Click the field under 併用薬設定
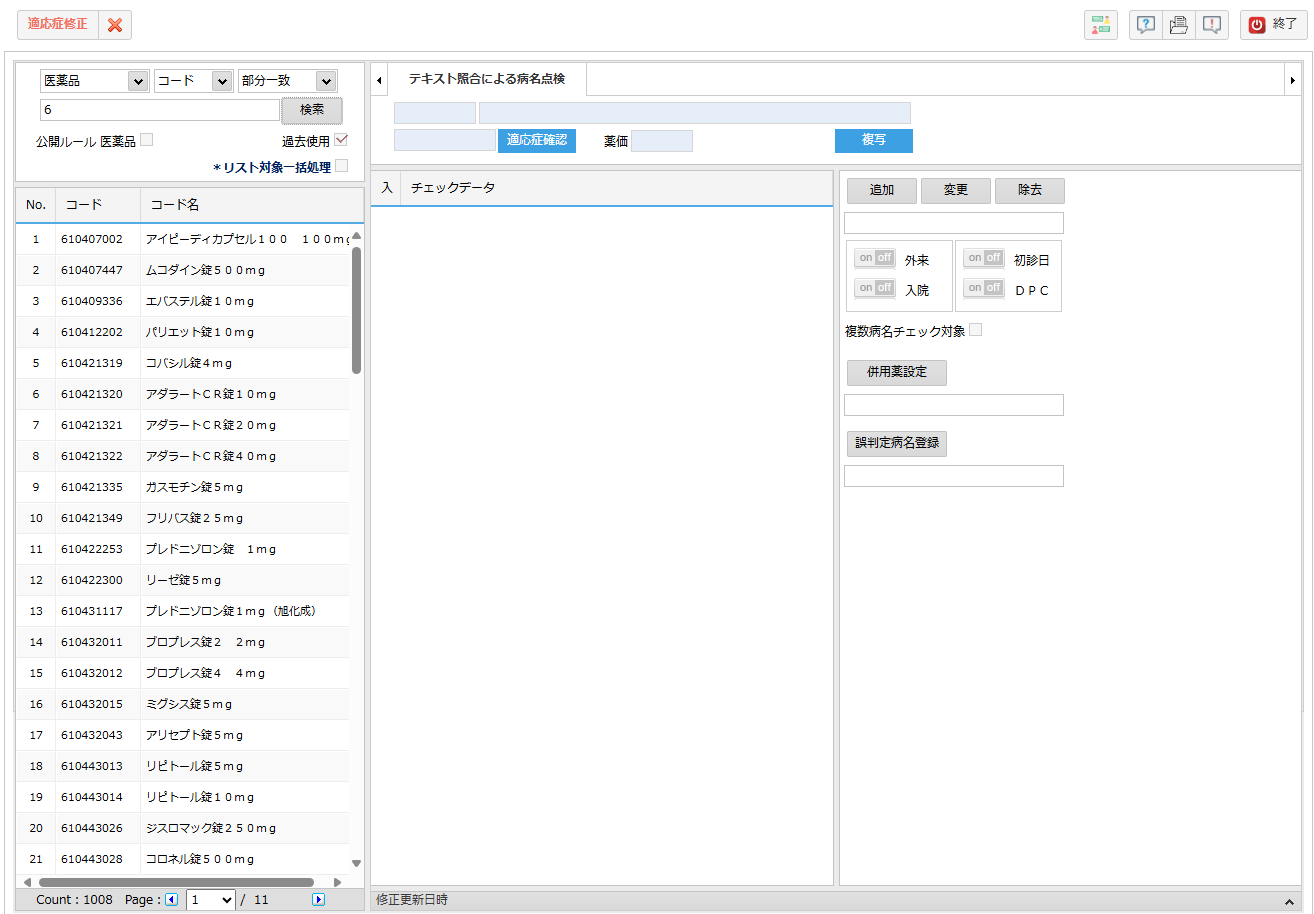This screenshot has height=914, width=1314. 954,405
